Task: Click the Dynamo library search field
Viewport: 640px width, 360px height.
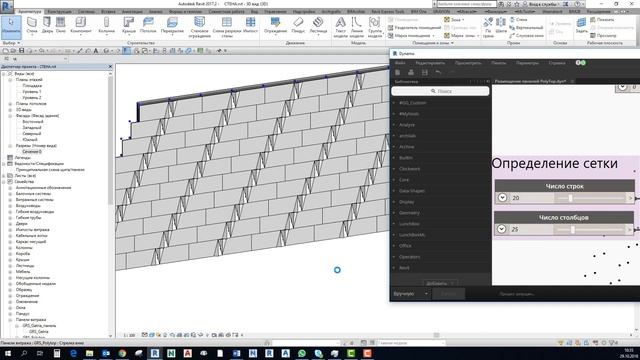Action: pos(440,91)
